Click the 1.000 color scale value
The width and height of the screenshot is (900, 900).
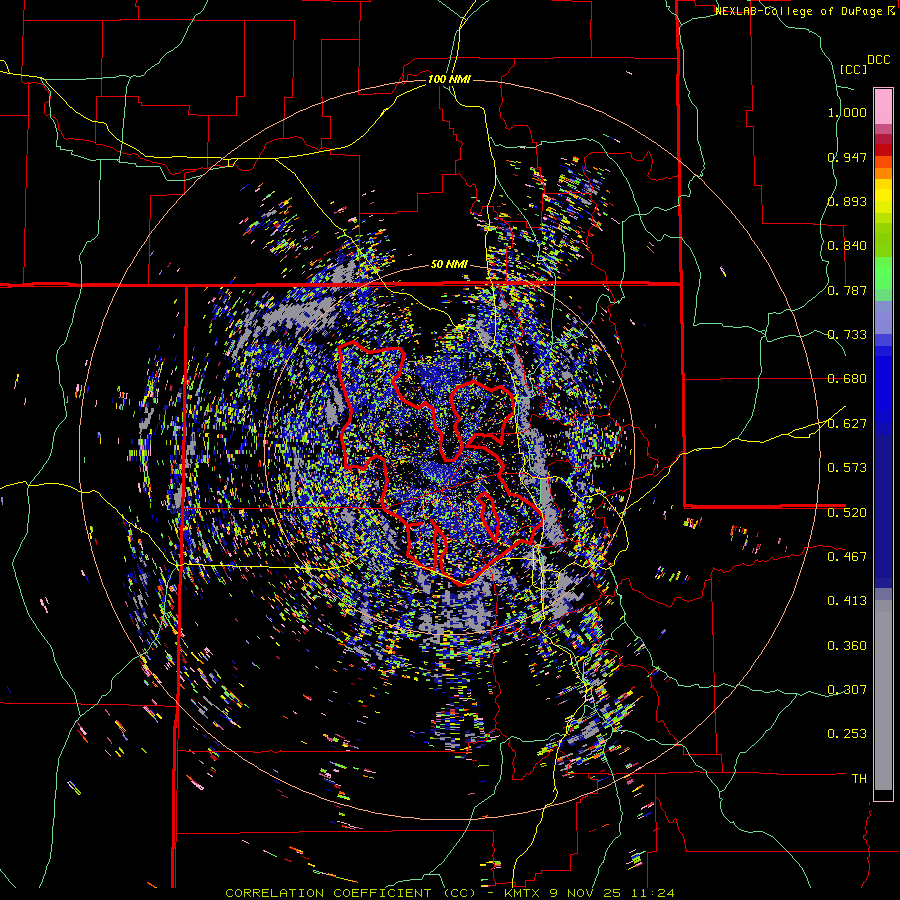pyautogui.click(x=847, y=112)
